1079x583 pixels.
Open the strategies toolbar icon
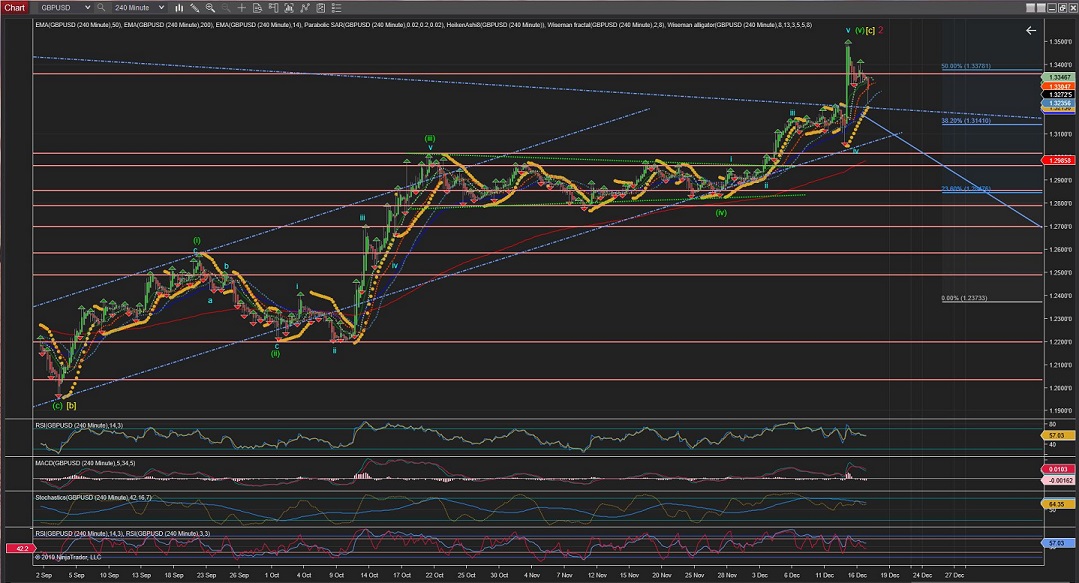click(x=320, y=7)
